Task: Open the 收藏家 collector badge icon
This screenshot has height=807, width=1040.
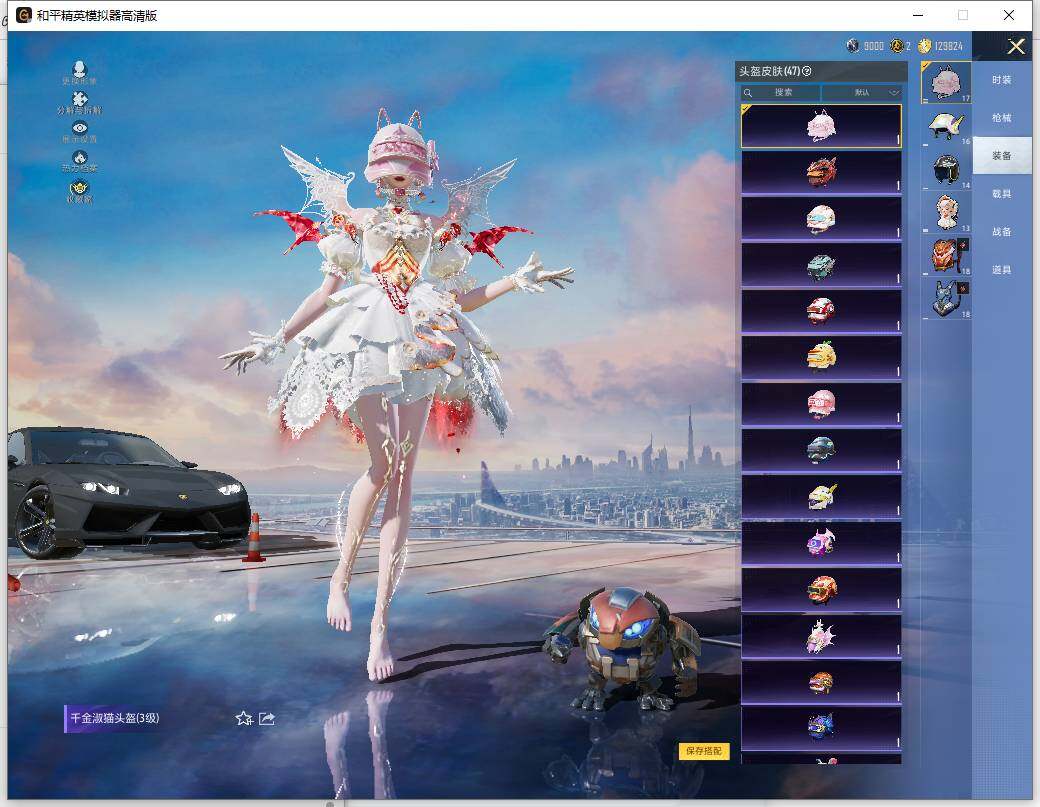Action: point(80,188)
